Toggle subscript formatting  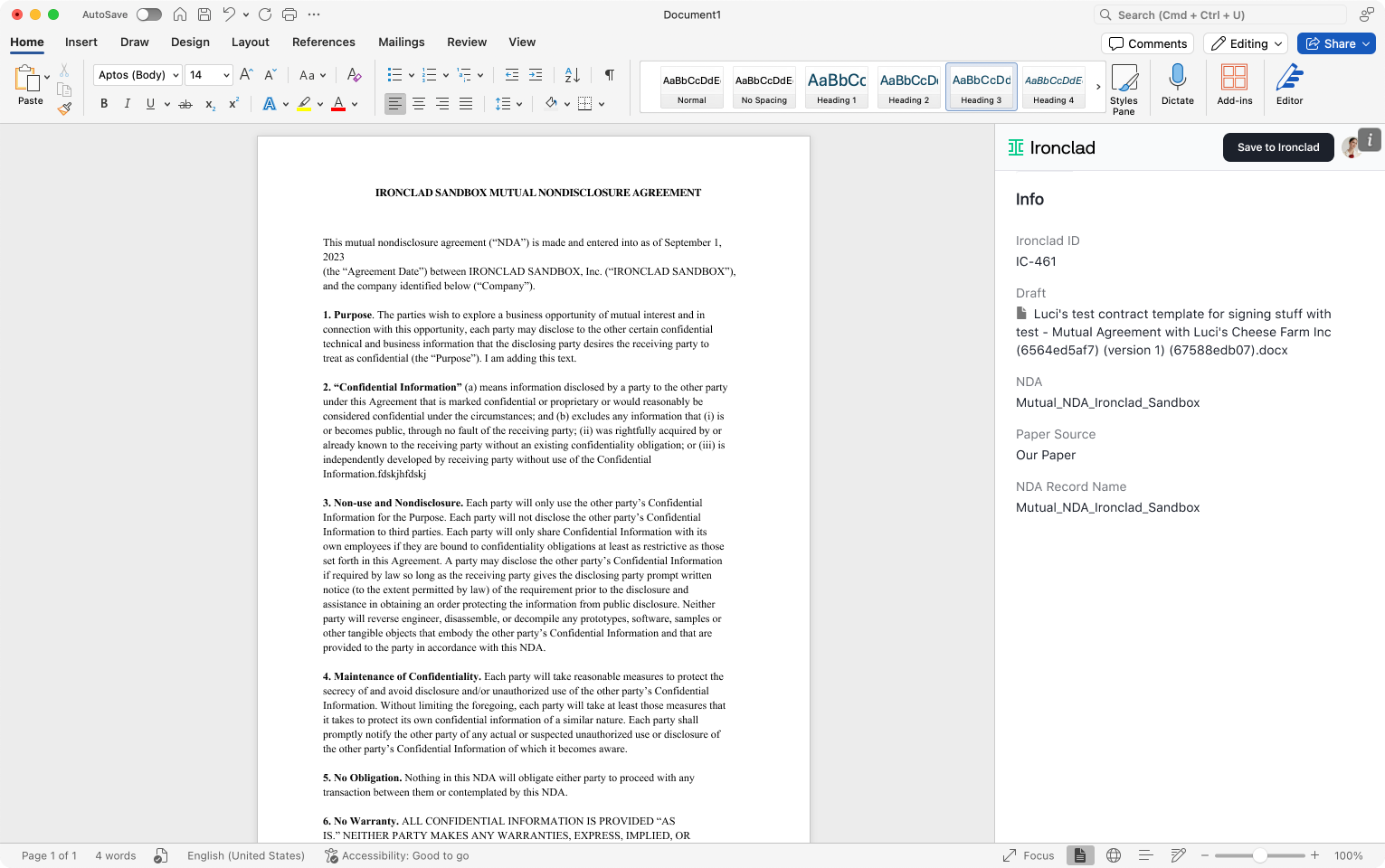coord(210,104)
